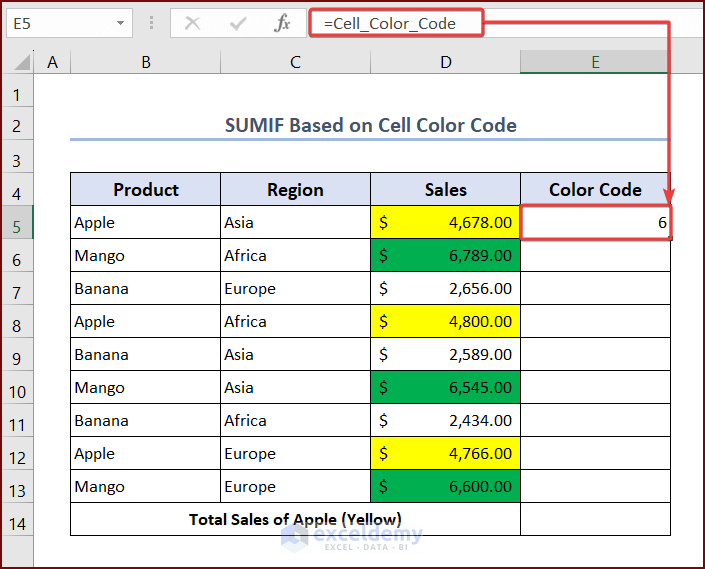Click green sales cell 6,789.00

point(445,256)
